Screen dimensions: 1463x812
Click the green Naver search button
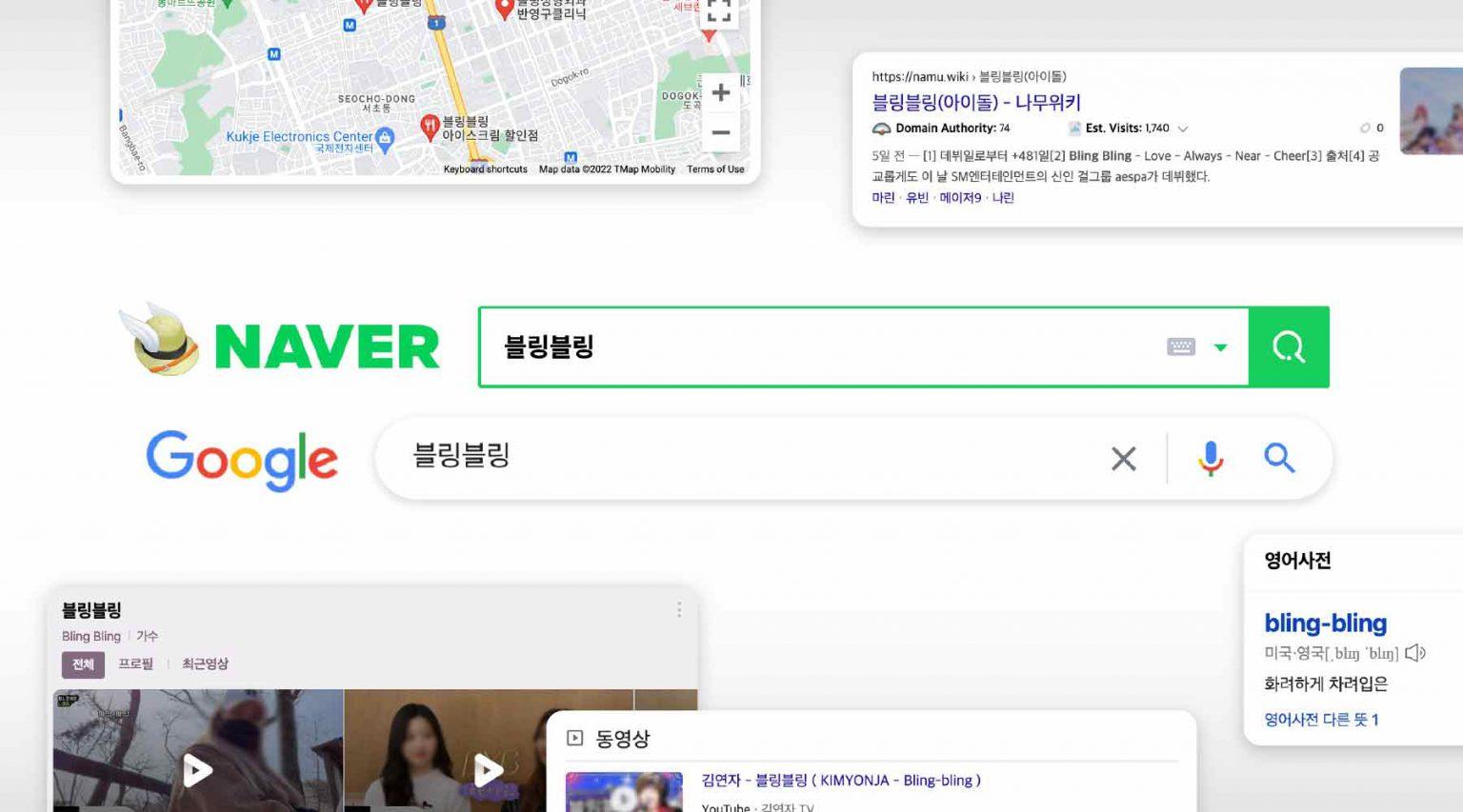coord(1289,347)
